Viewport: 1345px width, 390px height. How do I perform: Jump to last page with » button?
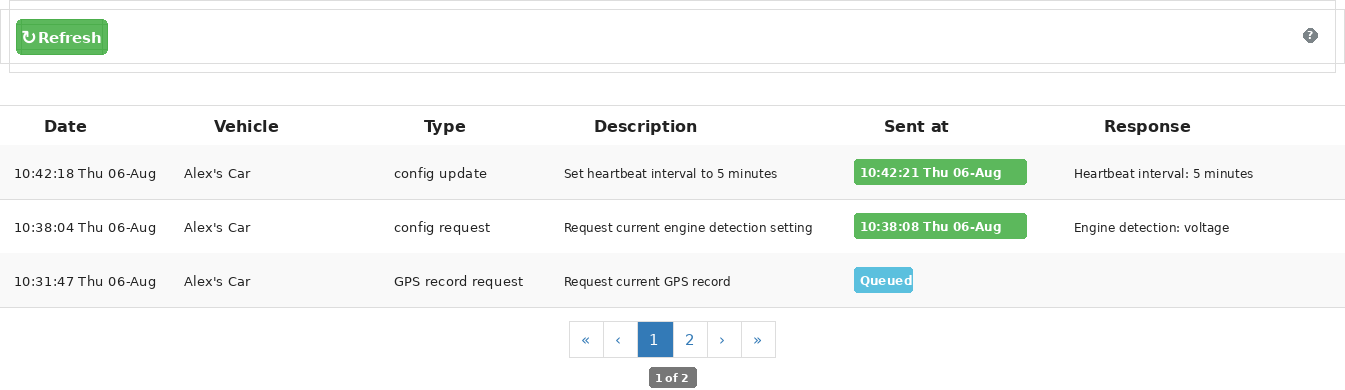click(758, 339)
